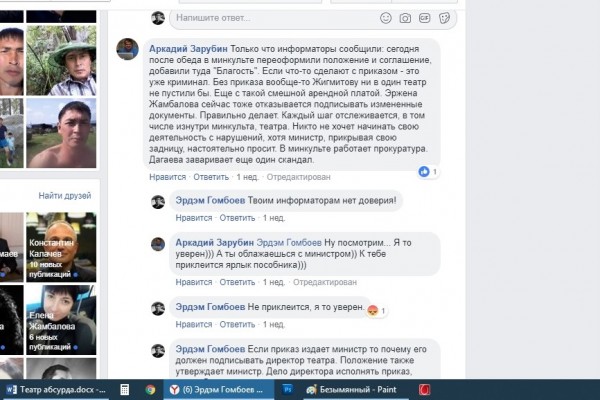Image resolution: width=600 pixels, height=400 pixels.
Task: Insert a GIF into the reply
Action: (x=424, y=18)
